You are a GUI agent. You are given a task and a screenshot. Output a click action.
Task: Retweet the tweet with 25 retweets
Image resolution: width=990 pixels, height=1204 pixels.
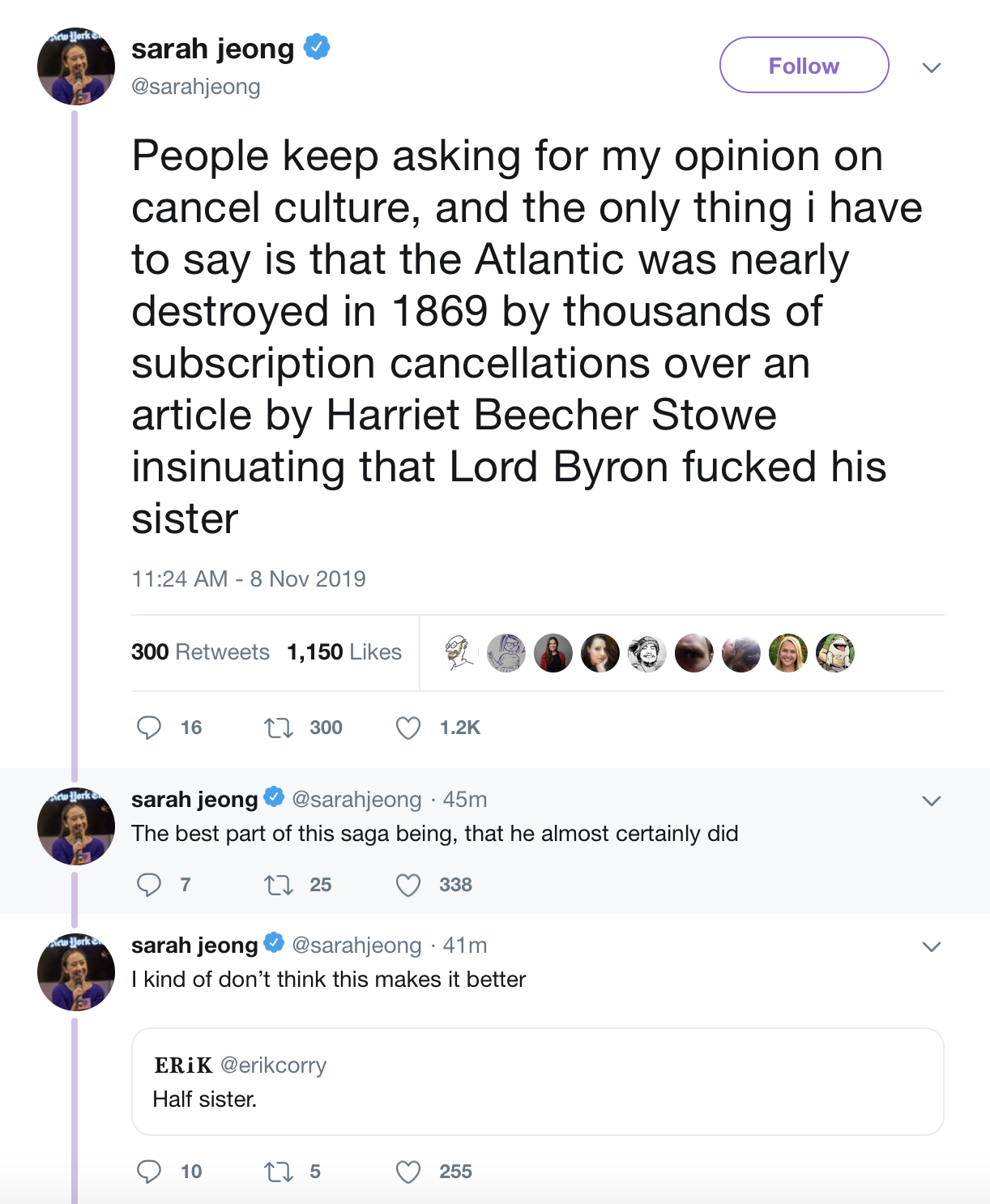[x=279, y=885]
